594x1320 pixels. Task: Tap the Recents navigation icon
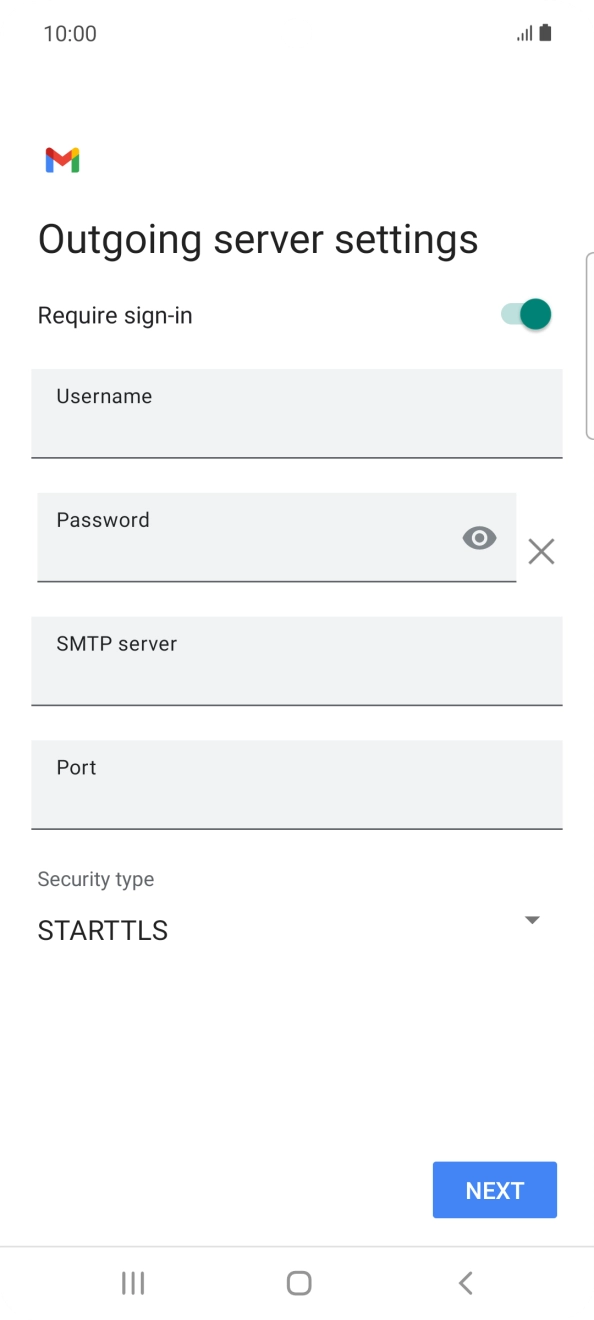(x=132, y=1283)
